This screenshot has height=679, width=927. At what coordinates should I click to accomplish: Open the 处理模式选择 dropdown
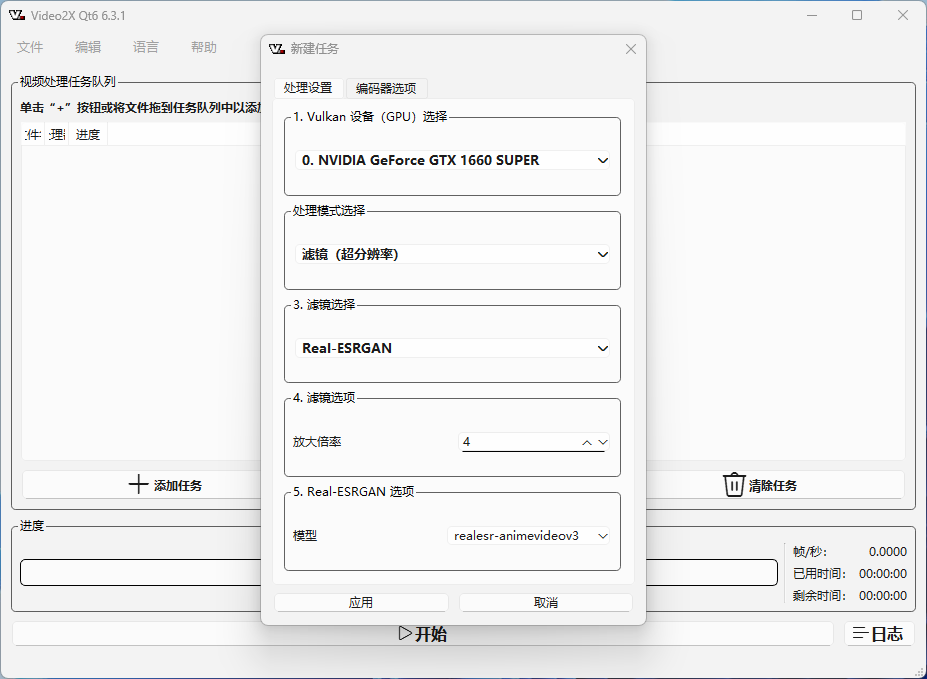coord(452,254)
